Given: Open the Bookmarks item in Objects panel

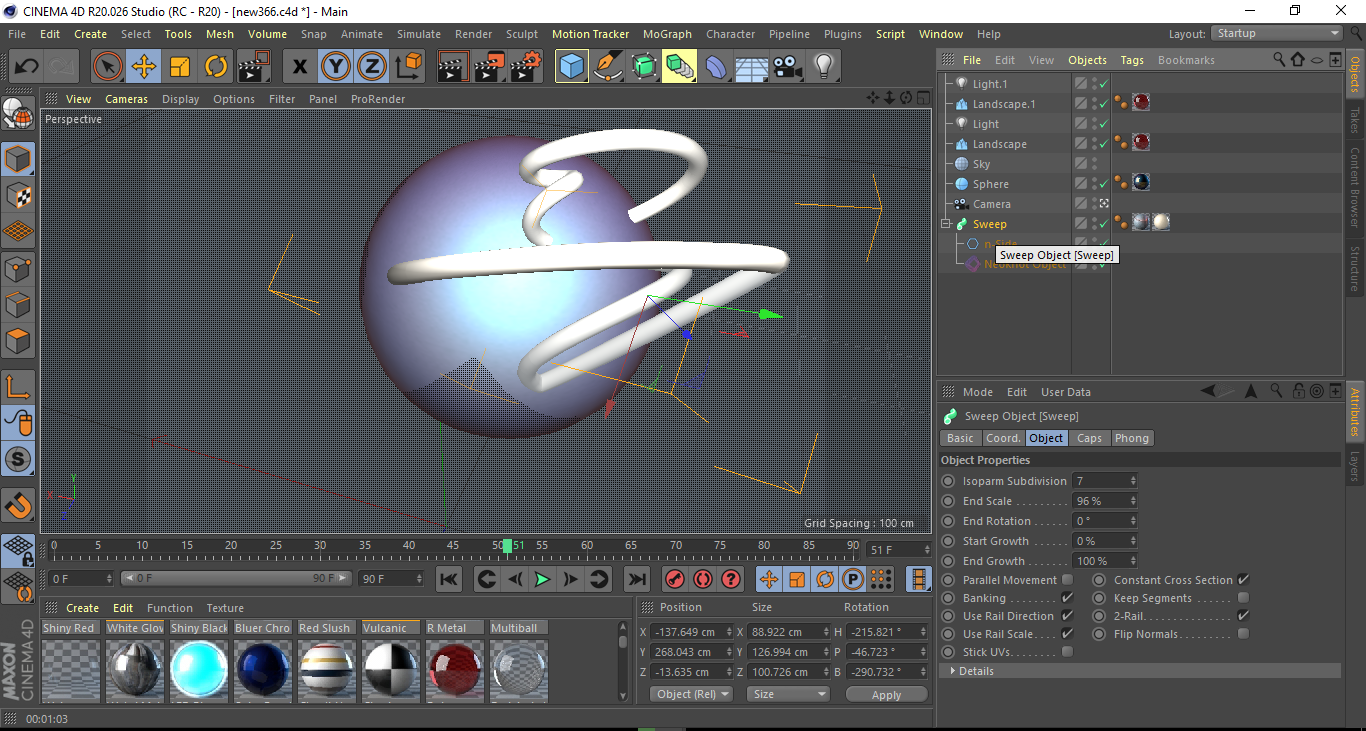Looking at the screenshot, I should coord(1186,60).
